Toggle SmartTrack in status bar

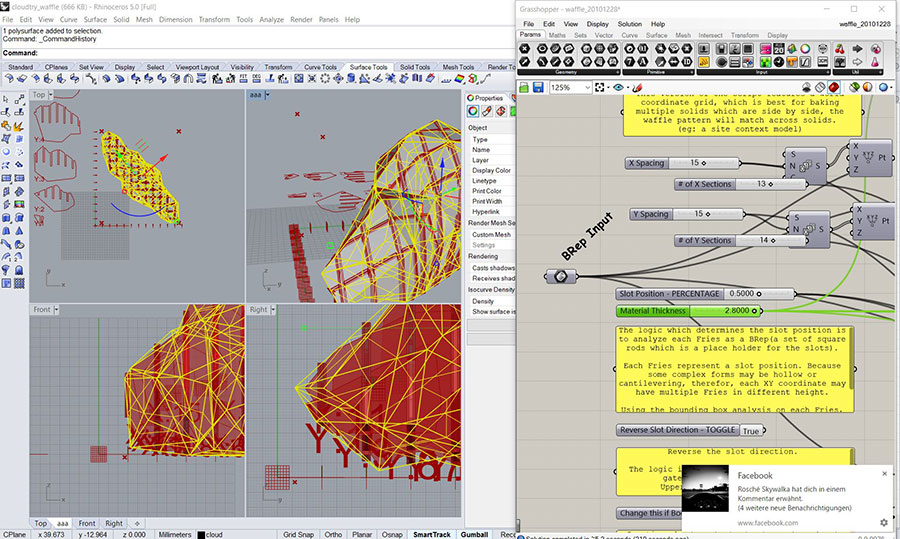[432, 534]
